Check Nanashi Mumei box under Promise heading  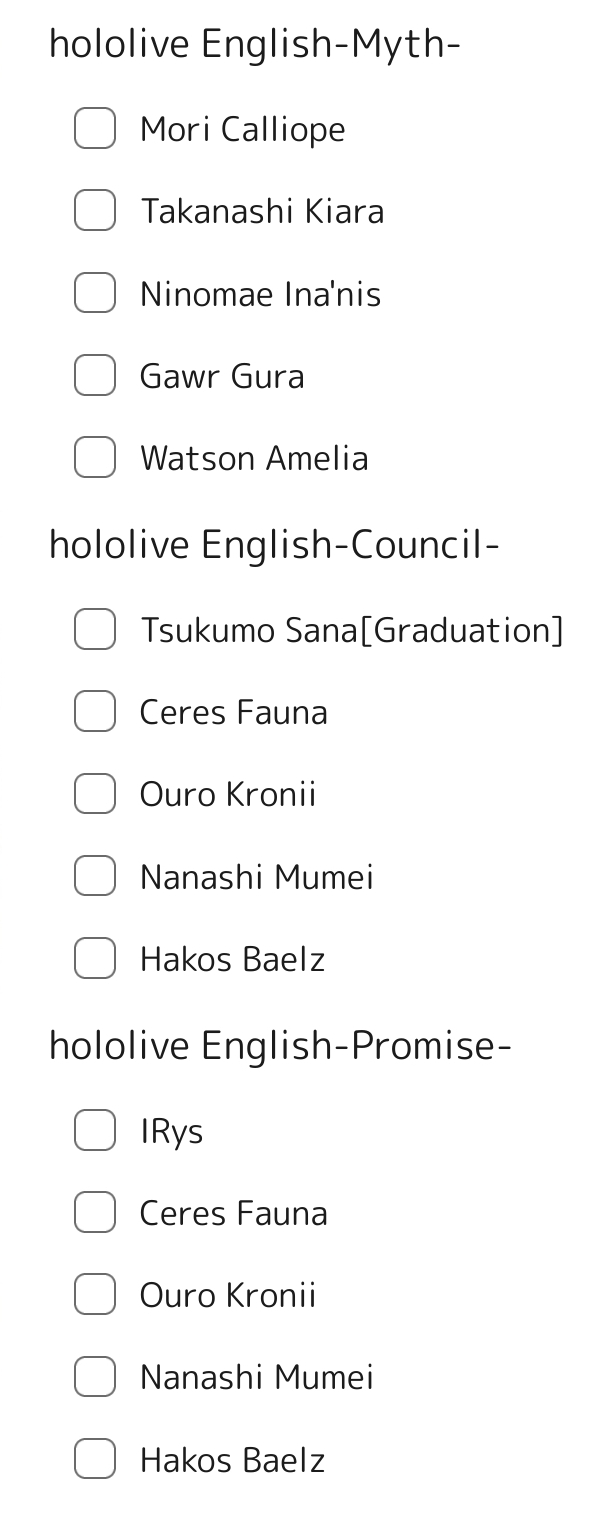[x=95, y=1377]
